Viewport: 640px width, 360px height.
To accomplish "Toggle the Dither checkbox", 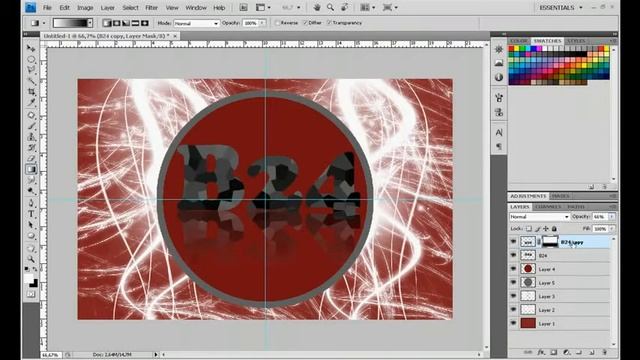I will point(305,23).
